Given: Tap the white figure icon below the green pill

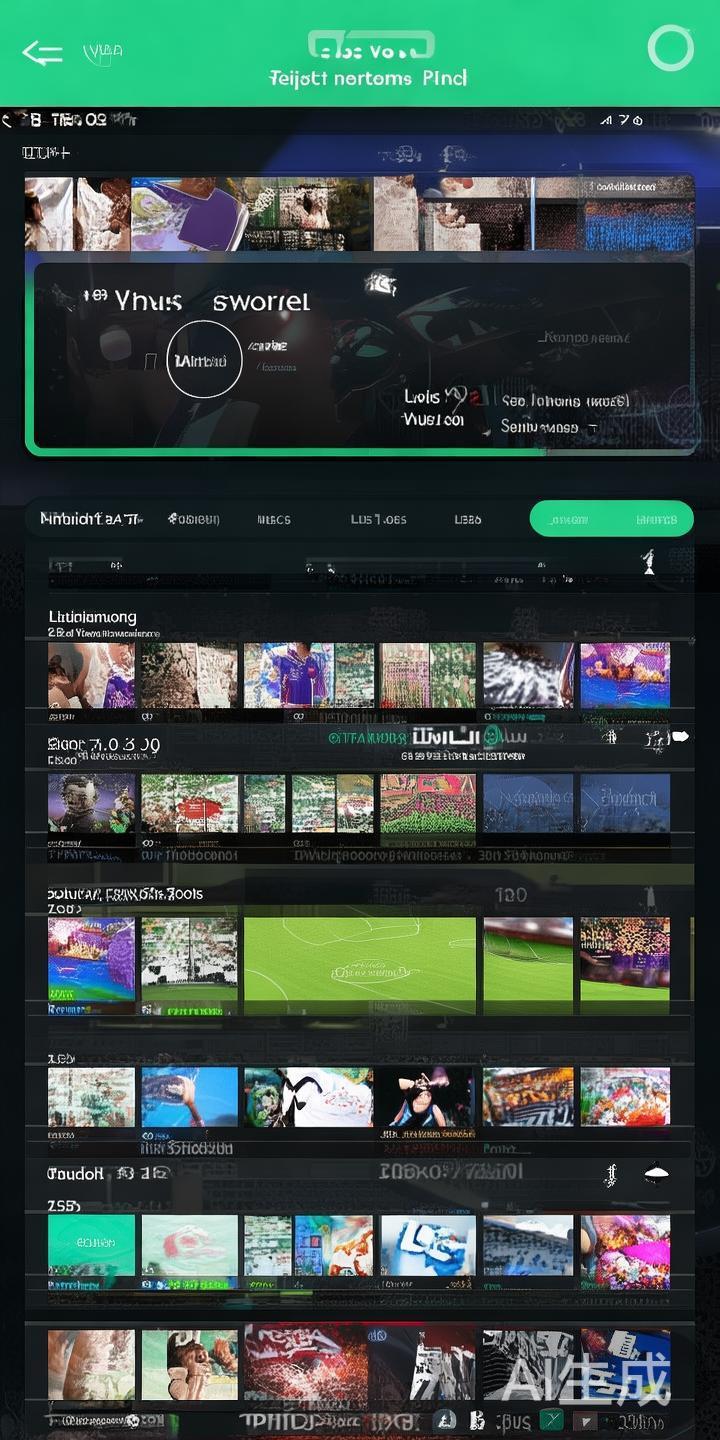Looking at the screenshot, I should tap(648, 562).
